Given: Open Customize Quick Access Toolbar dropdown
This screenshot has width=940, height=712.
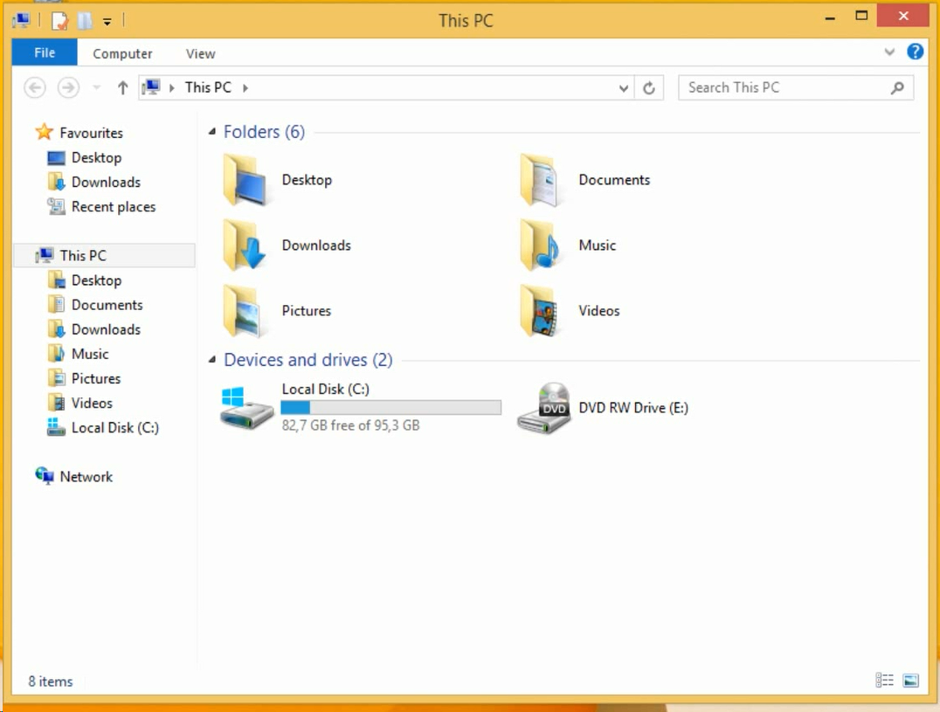Looking at the screenshot, I should pos(107,22).
